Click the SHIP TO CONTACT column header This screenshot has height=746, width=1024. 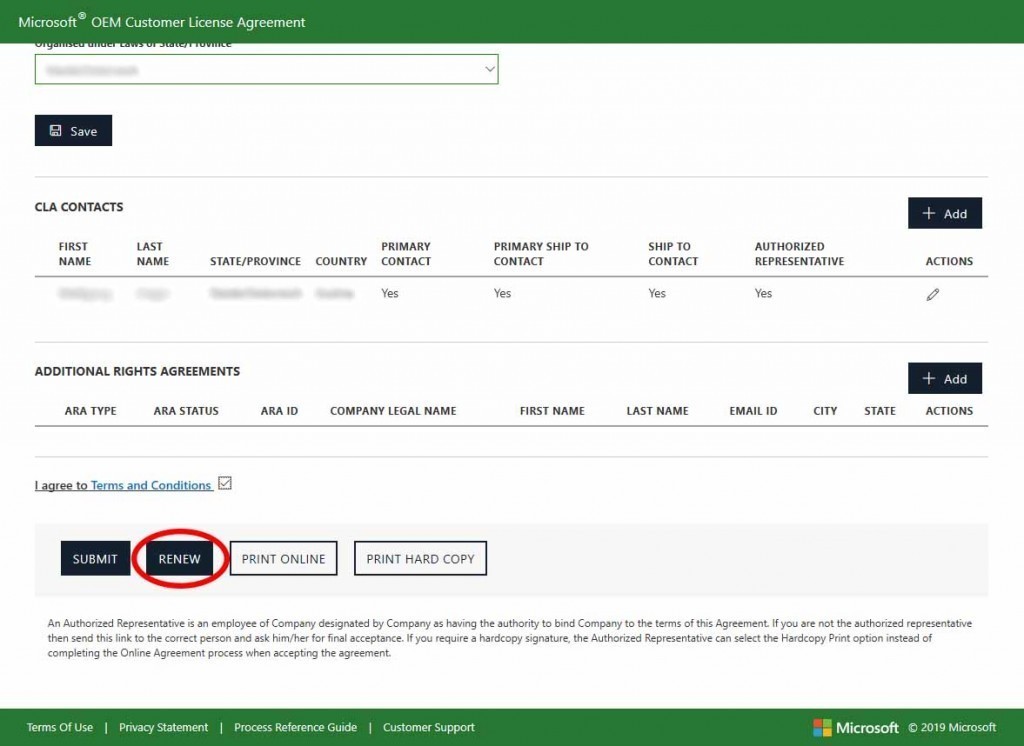coord(673,253)
